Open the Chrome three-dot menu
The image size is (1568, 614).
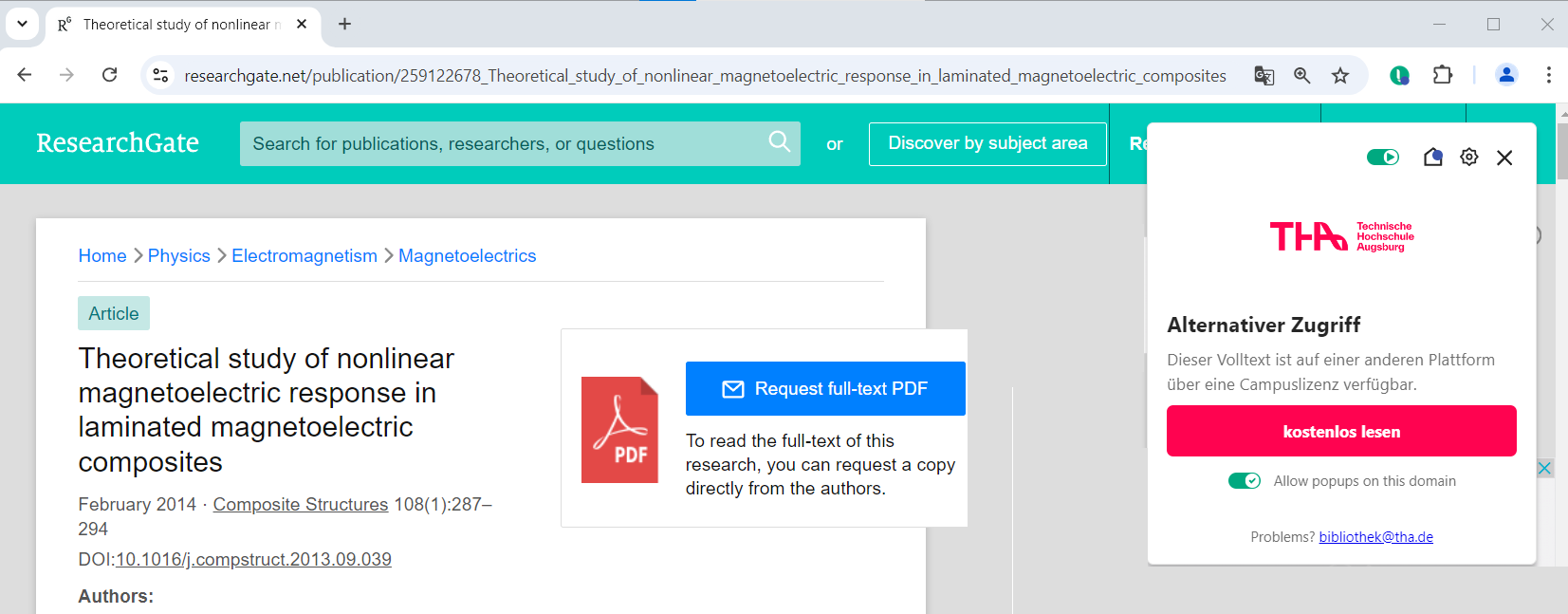coord(1548,75)
